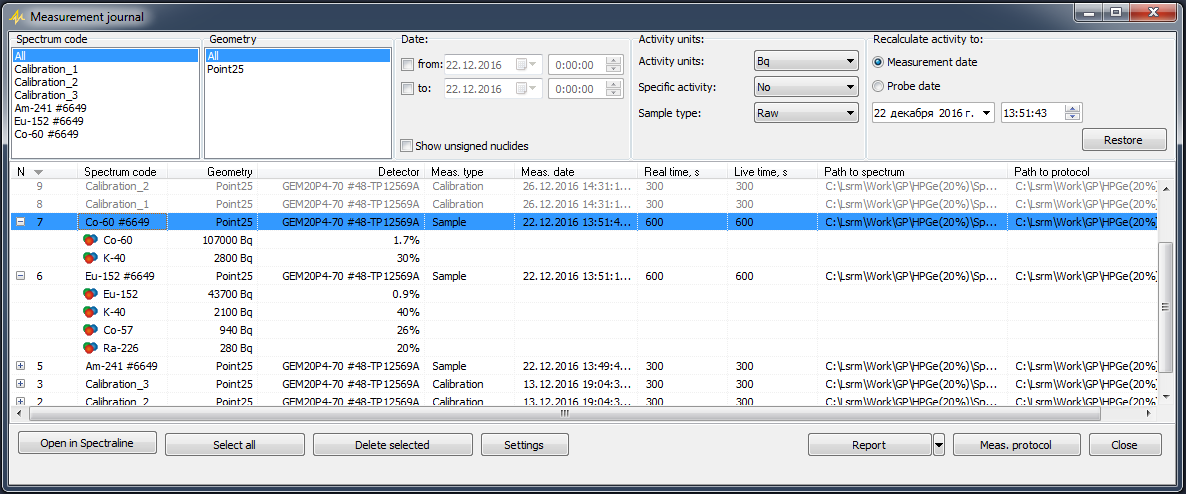This screenshot has width=1186, height=494.
Task: Open the Report button dropdown arrow
Action: coord(938,445)
